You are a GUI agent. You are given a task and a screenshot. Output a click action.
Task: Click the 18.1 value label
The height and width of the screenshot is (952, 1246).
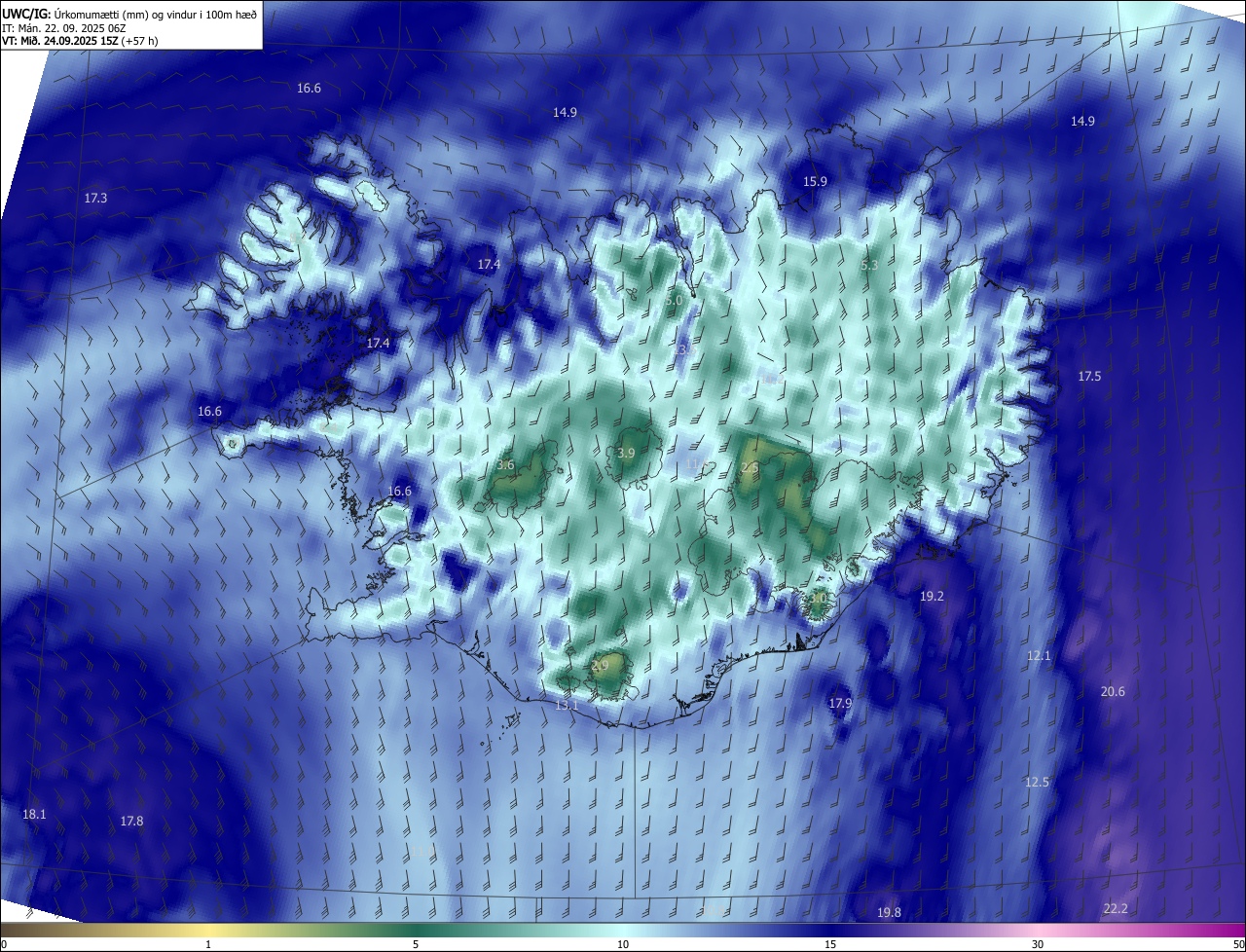[34, 814]
